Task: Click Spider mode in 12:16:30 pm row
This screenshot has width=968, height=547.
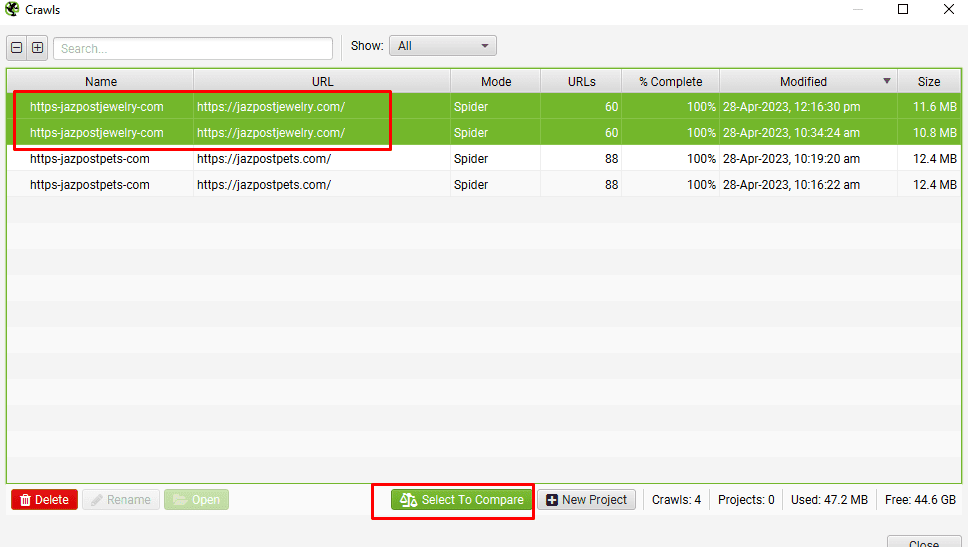Action: point(470,106)
